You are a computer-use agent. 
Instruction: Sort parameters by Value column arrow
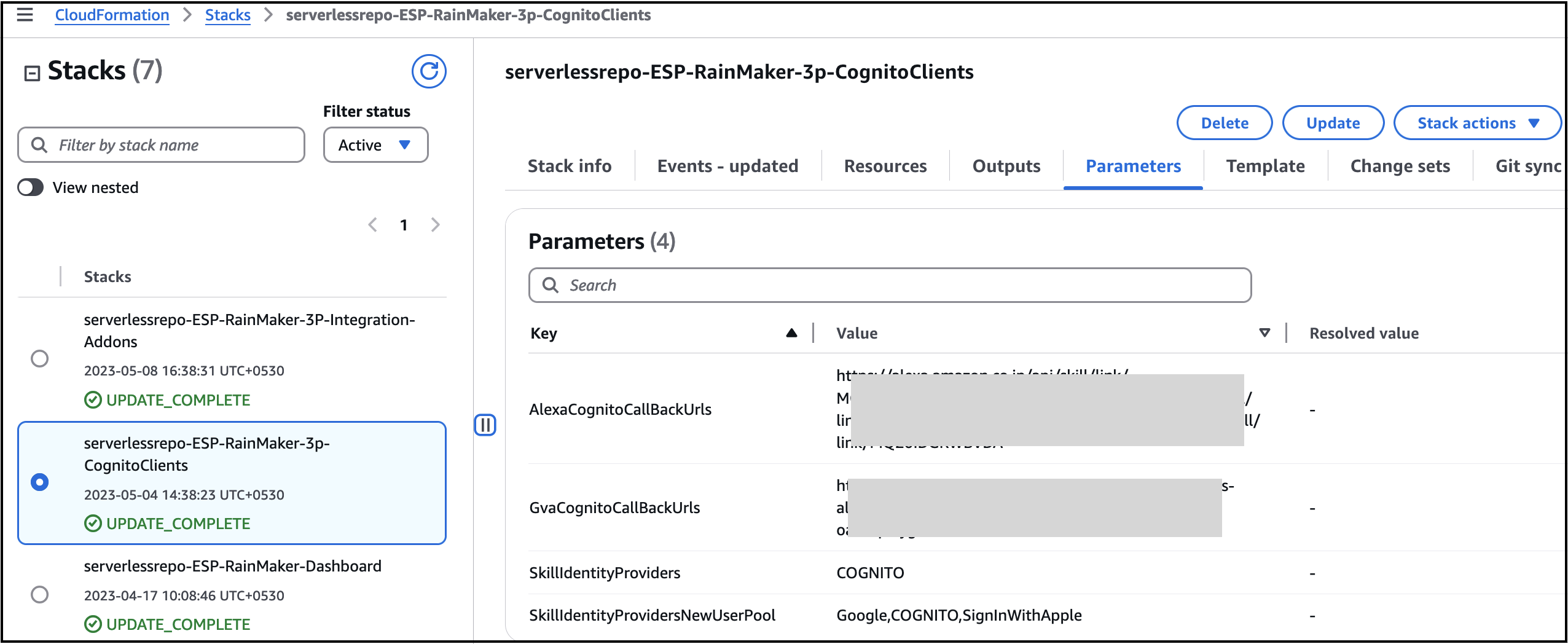pos(1264,333)
